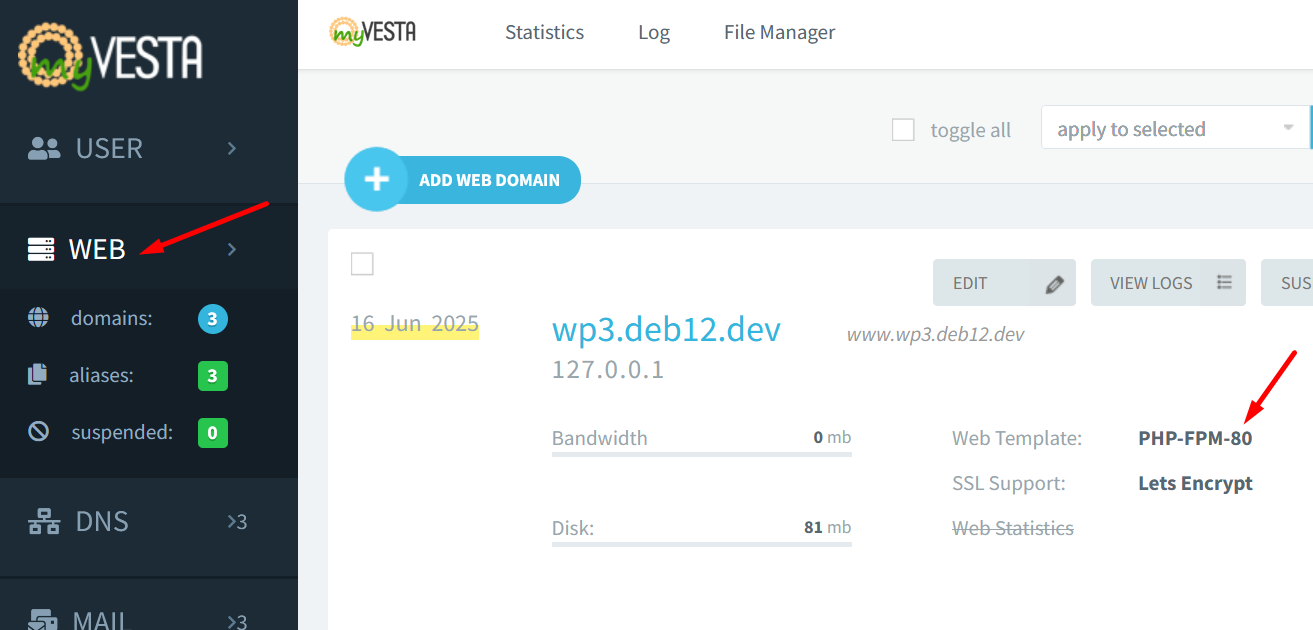Click ADD WEB DOMAIN button

point(463,180)
